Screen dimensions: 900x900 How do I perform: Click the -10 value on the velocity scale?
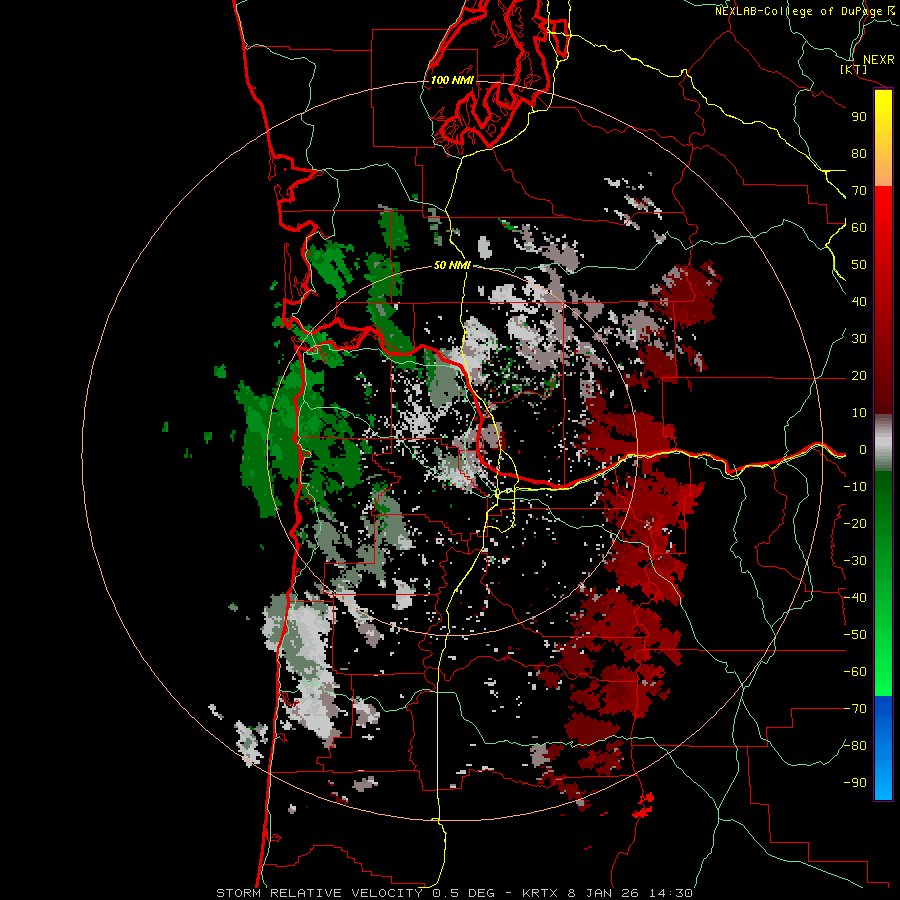[x=855, y=487]
